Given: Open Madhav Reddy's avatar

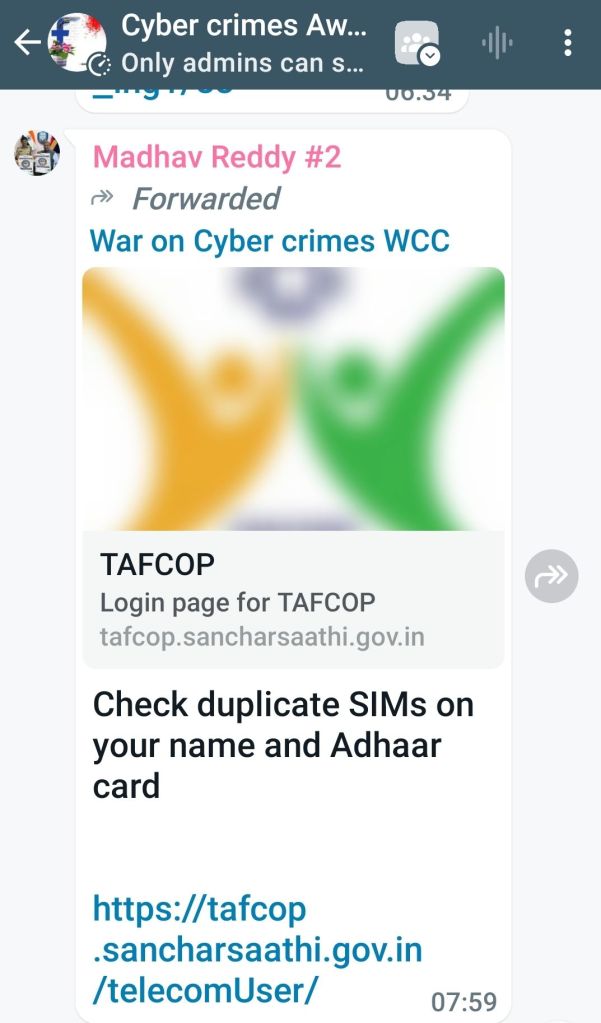Looking at the screenshot, I should point(37,153).
